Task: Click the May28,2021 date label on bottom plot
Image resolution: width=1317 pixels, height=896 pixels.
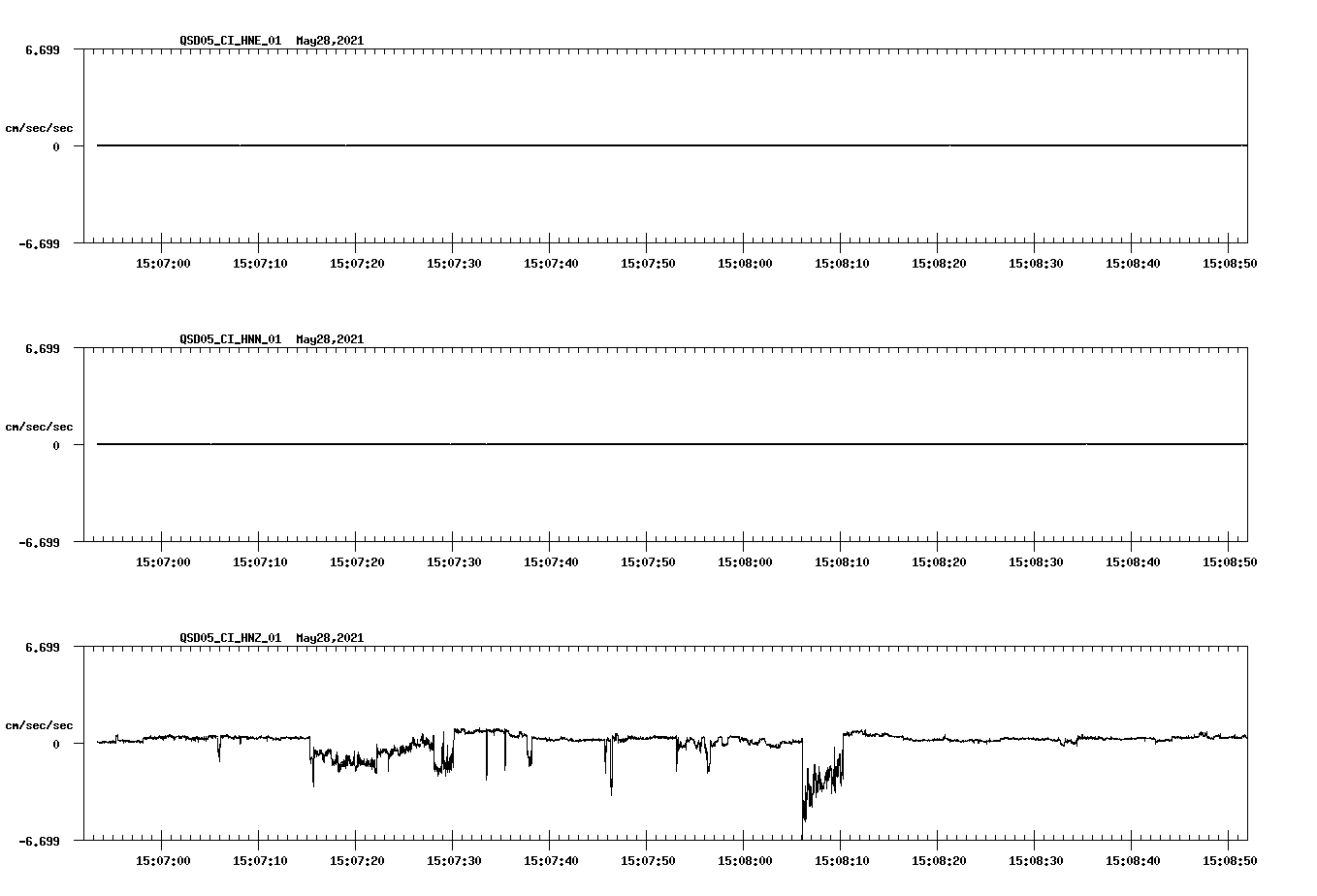Action: coord(329,637)
